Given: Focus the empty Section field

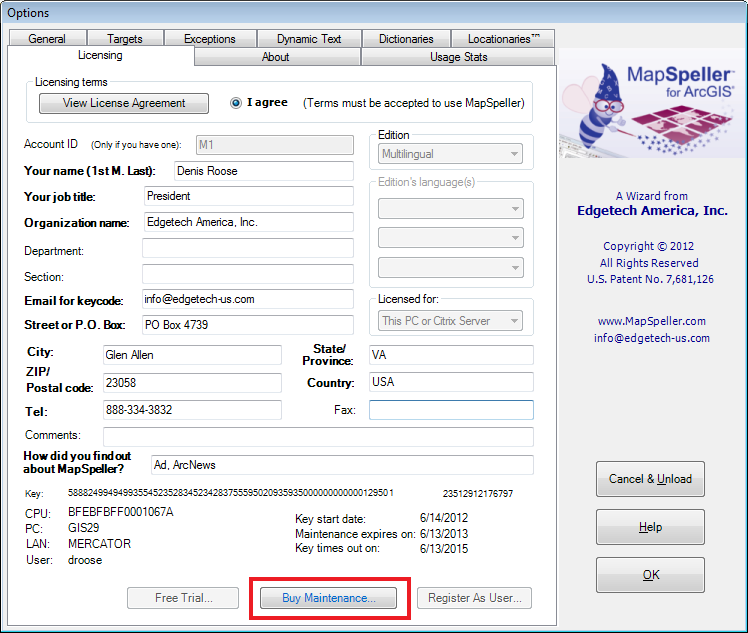Looking at the screenshot, I should 248,274.
